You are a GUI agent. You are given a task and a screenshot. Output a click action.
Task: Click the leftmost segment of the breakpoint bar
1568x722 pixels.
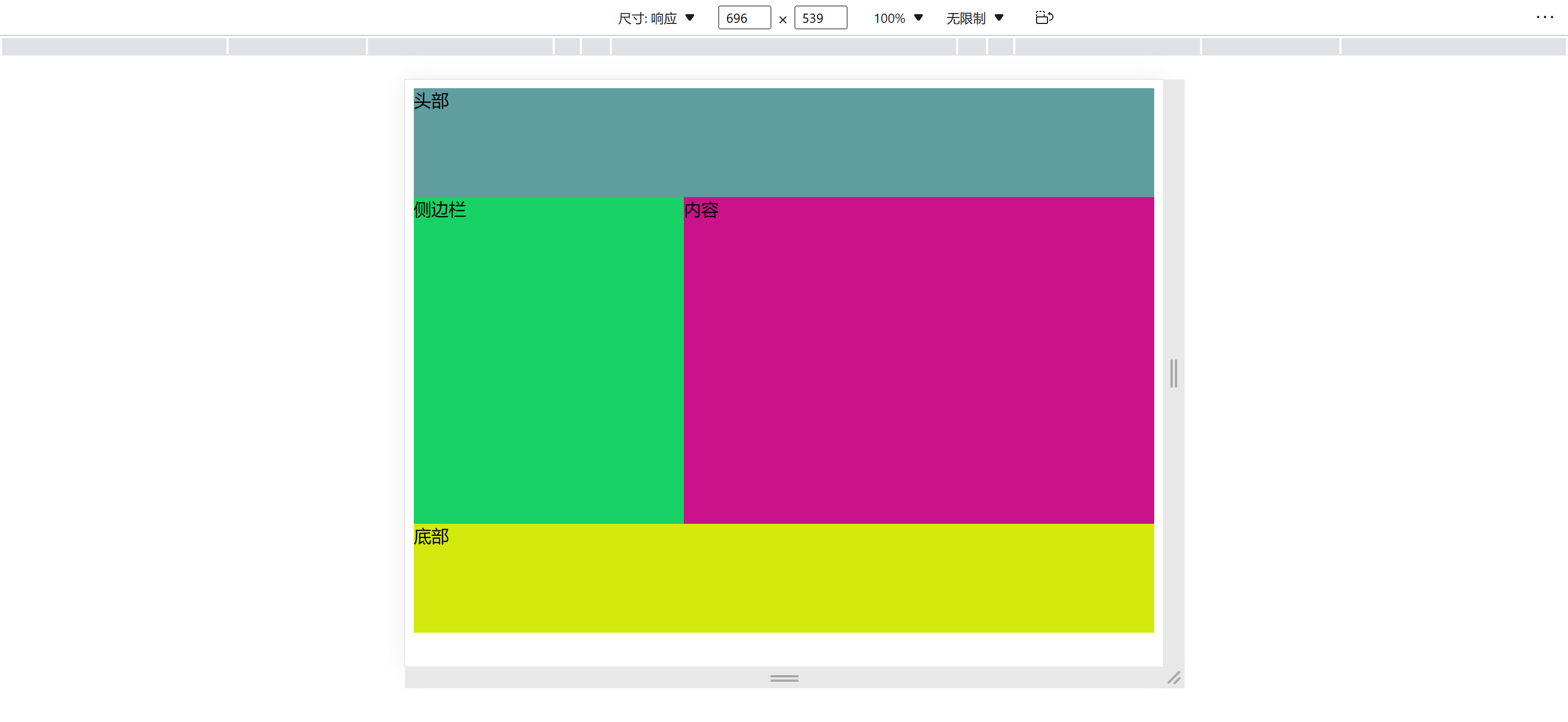tap(114, 46)
